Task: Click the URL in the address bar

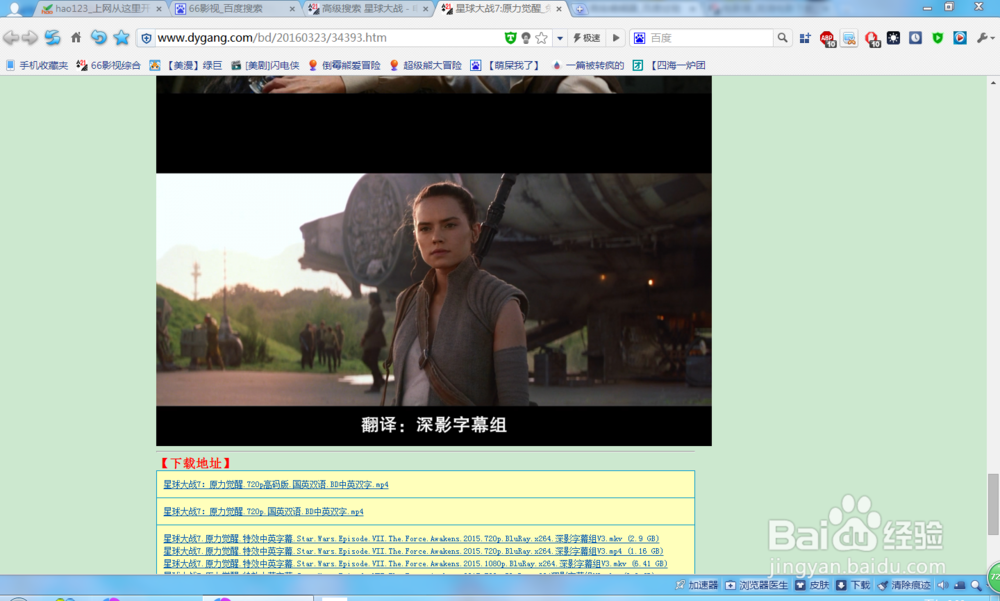Action: click(272, 38)
